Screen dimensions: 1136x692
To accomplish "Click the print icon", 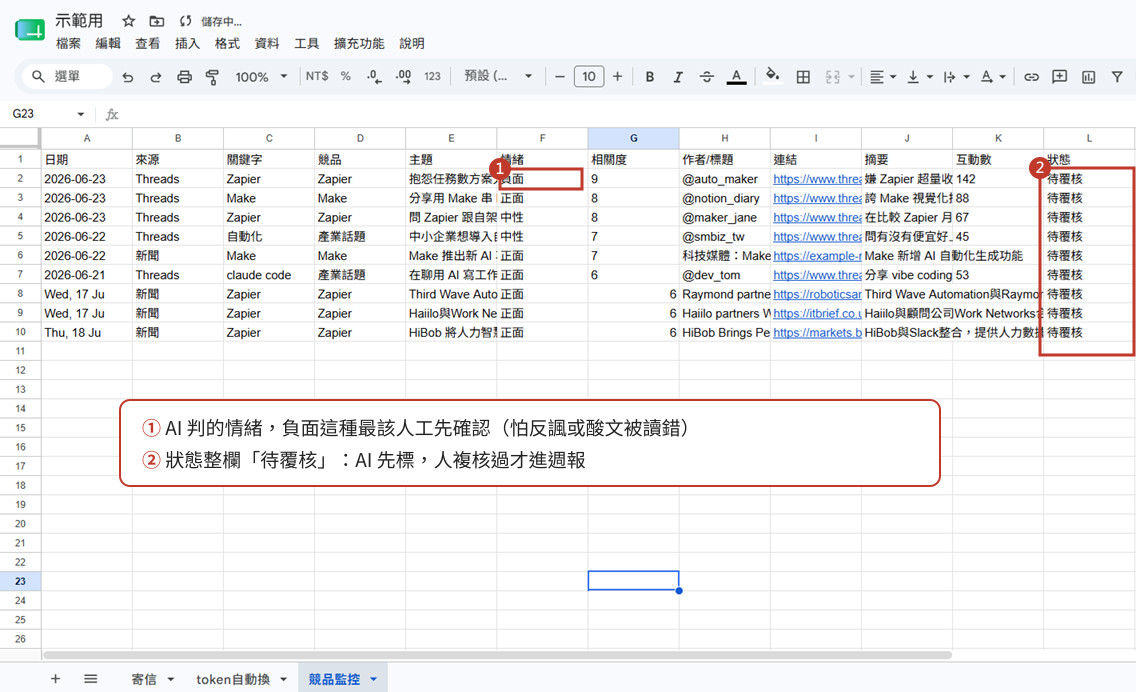I will tap(184, 77).
